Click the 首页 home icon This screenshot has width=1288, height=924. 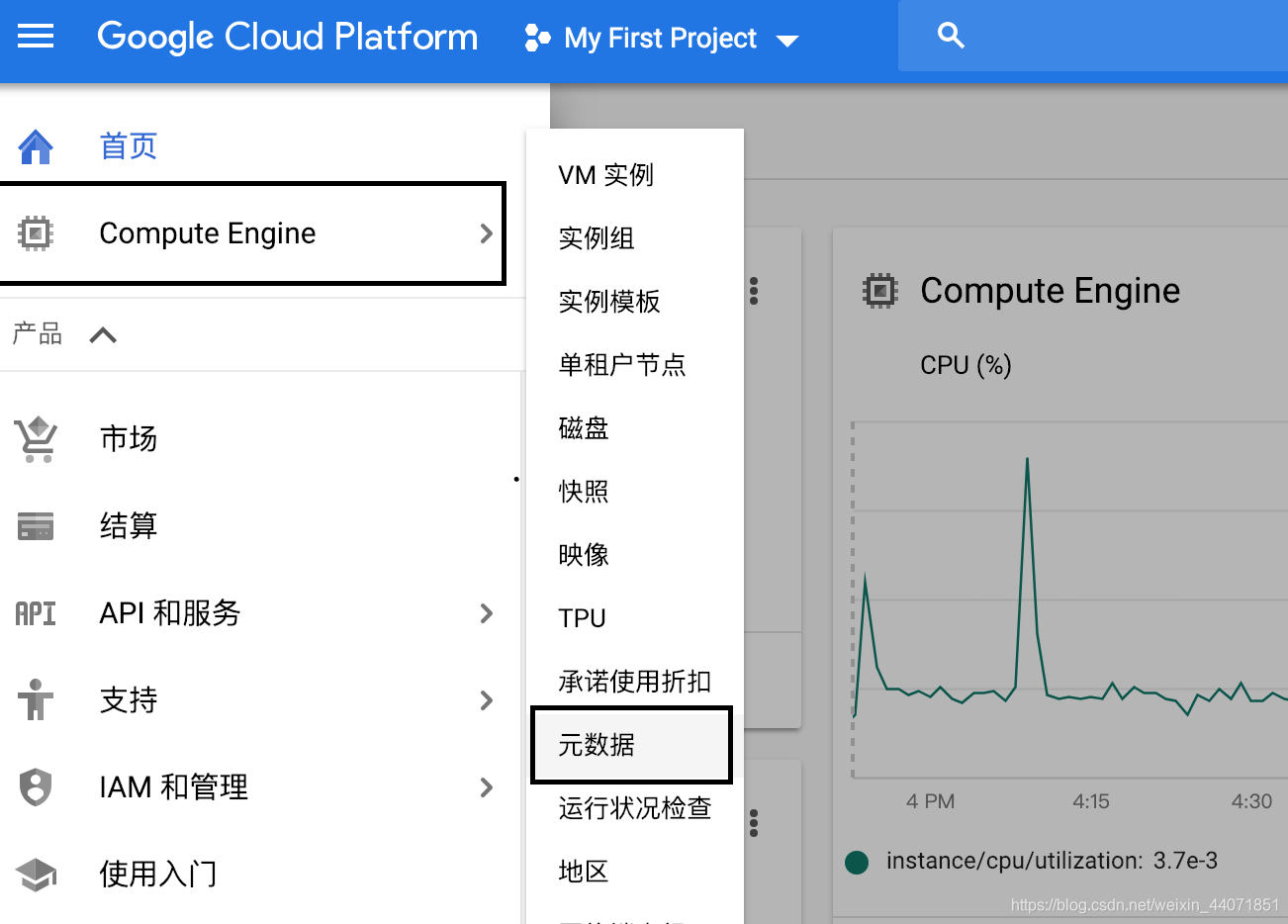point(36,146)
